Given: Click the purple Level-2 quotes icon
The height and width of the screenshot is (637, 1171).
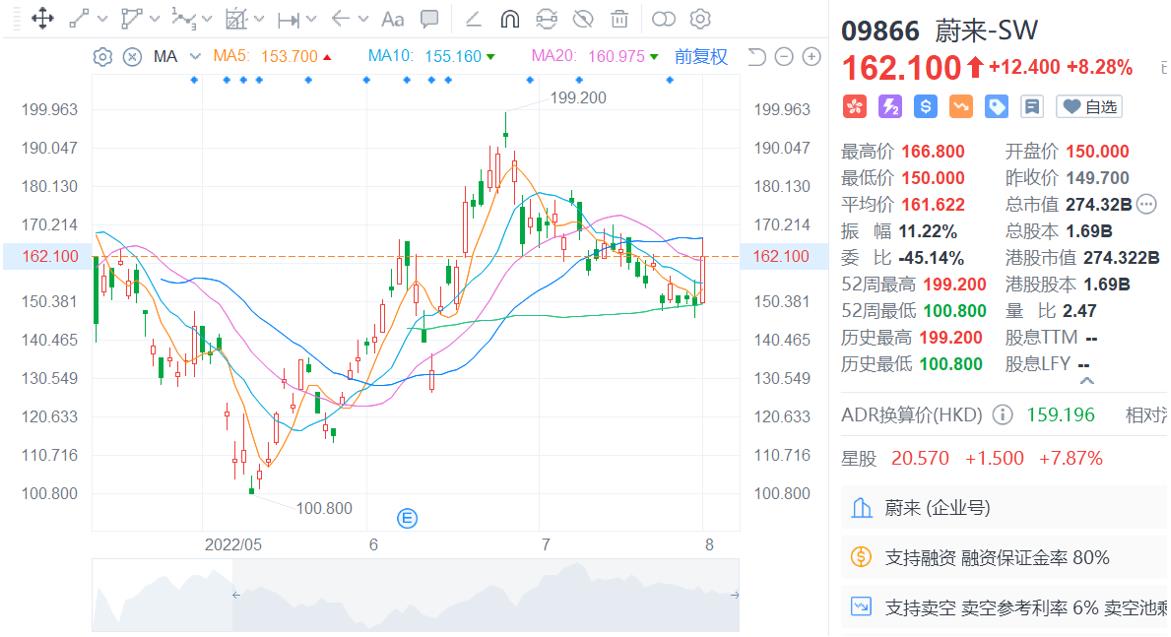Looking at the screenshot, I should point(890,106).
